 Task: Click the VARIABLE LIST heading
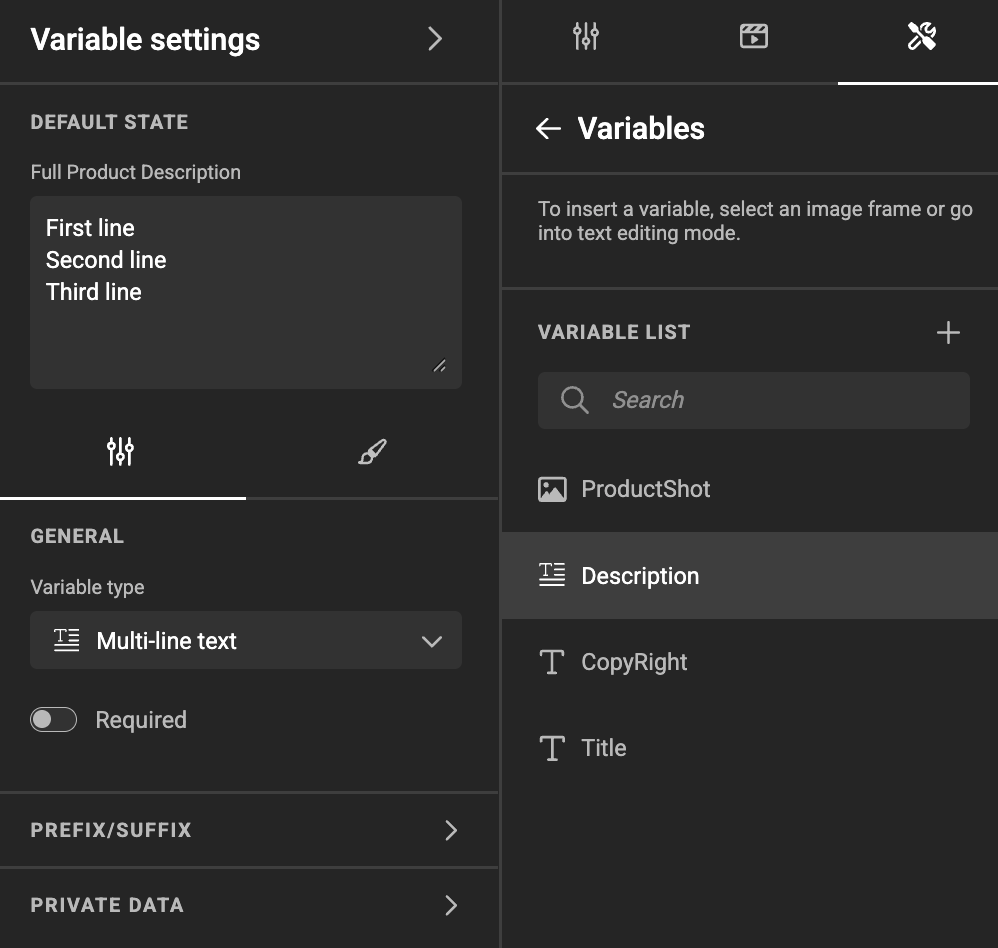614,332
